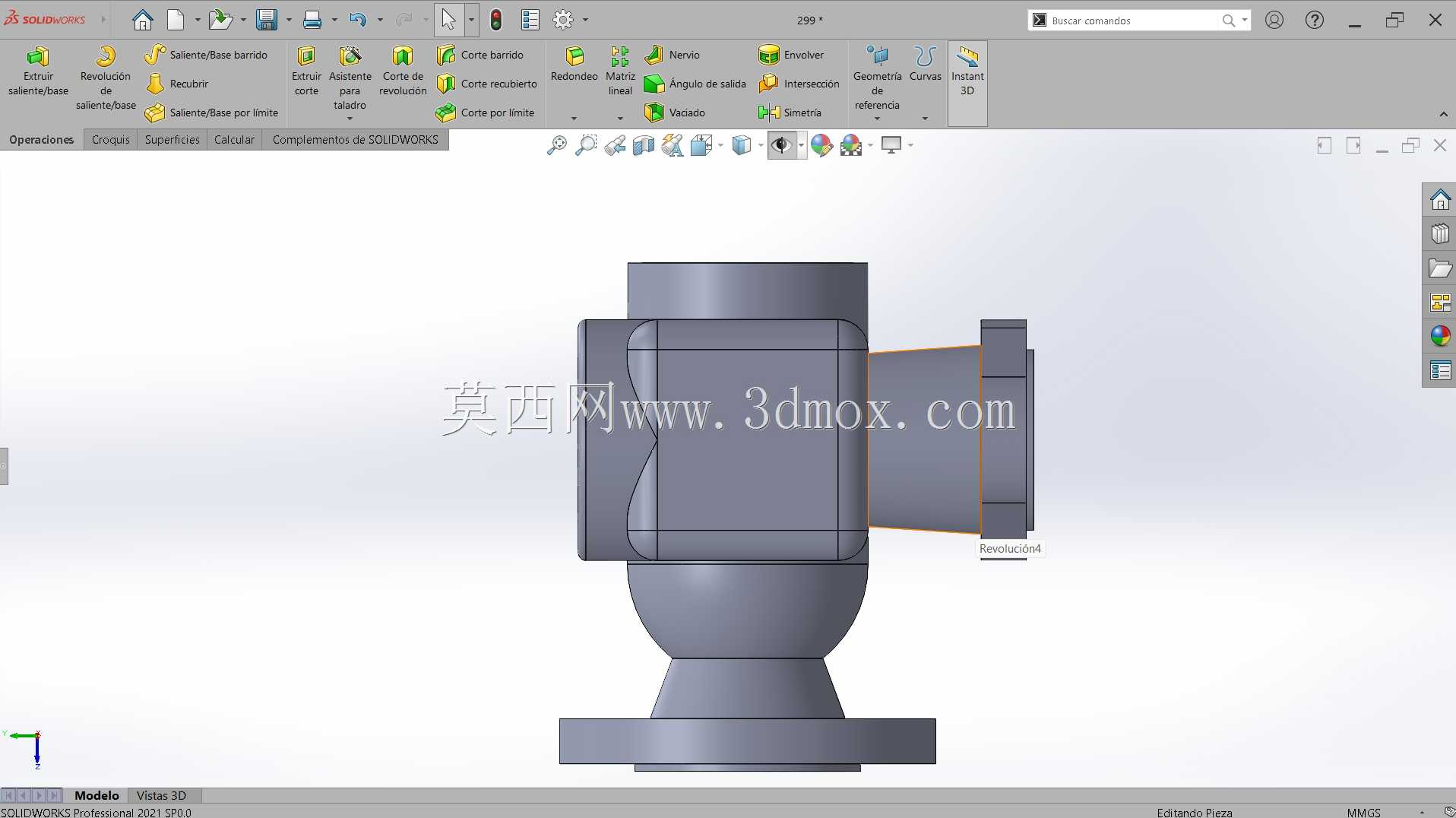Open Apply scene icon in view toolbar
The image size is (1456, 818).
[x=851, y=145]
